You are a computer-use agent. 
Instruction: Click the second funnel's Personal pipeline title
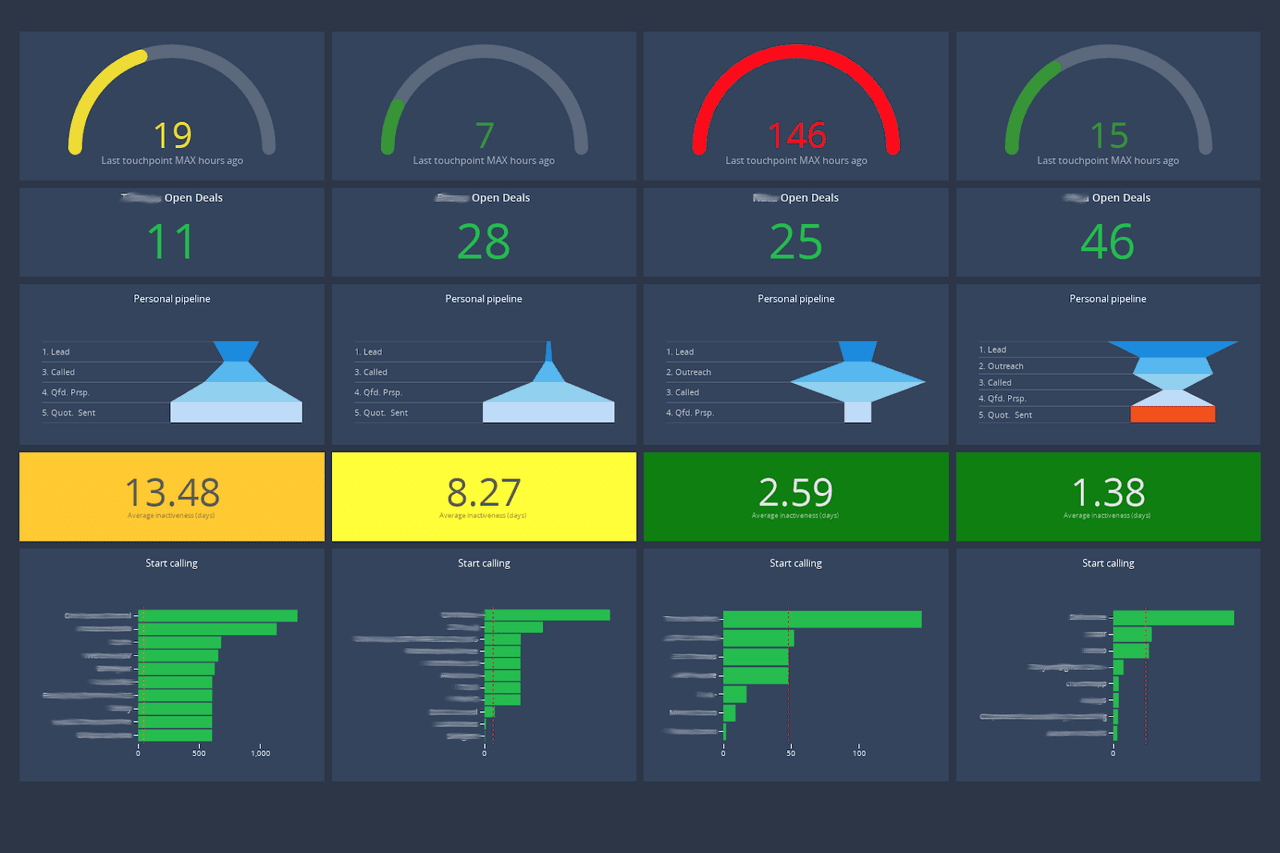click(x=484, y=299)
